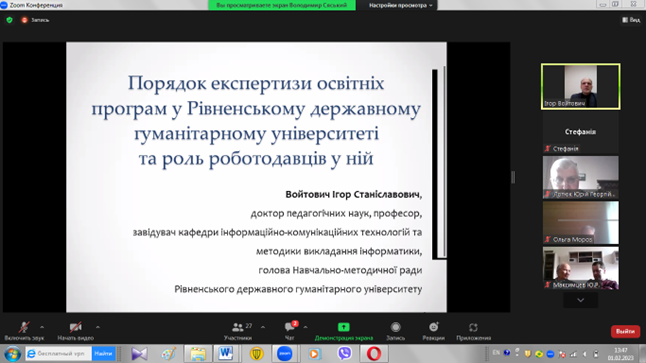Open the Reactions emoji icon
Viewport: 646px width, 363px height.
[433, 328]
